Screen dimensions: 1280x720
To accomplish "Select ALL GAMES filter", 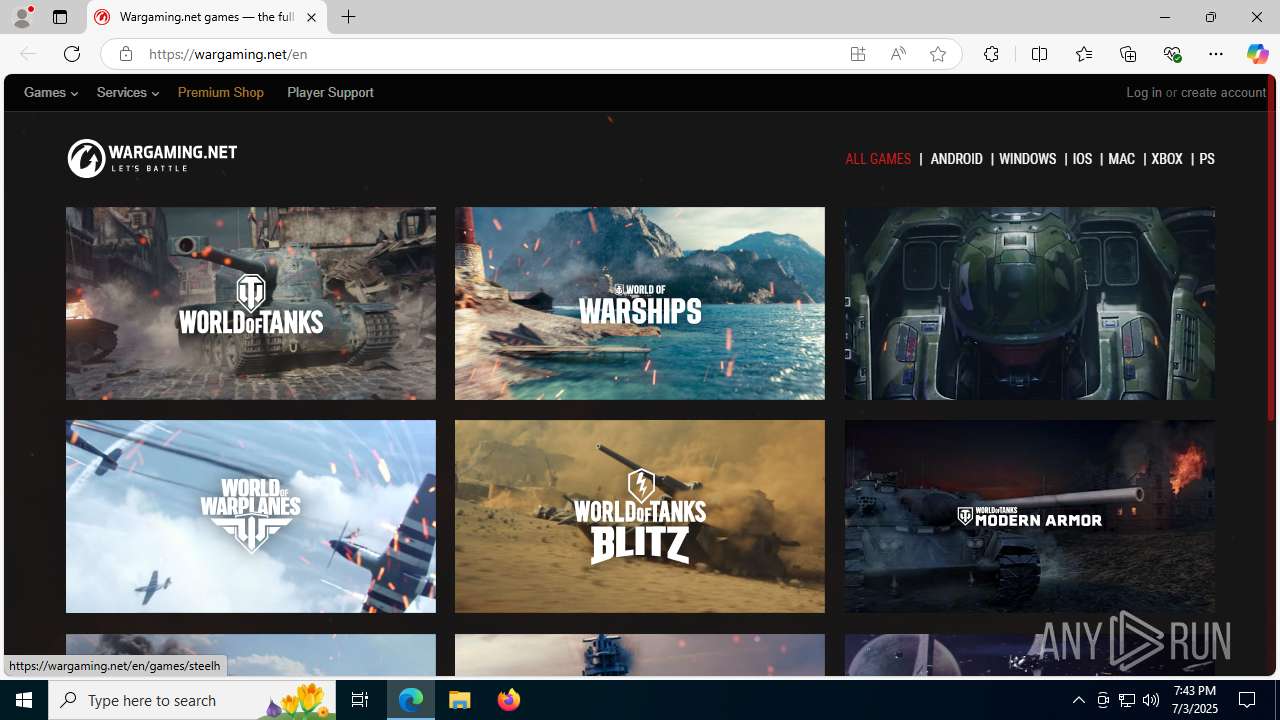I will (878, 159).
